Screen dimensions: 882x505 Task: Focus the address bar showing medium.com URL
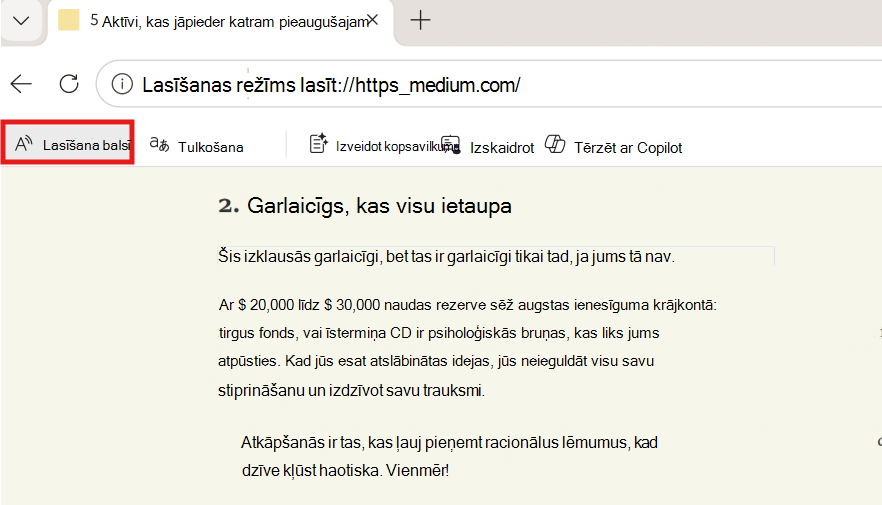point(489,84)
